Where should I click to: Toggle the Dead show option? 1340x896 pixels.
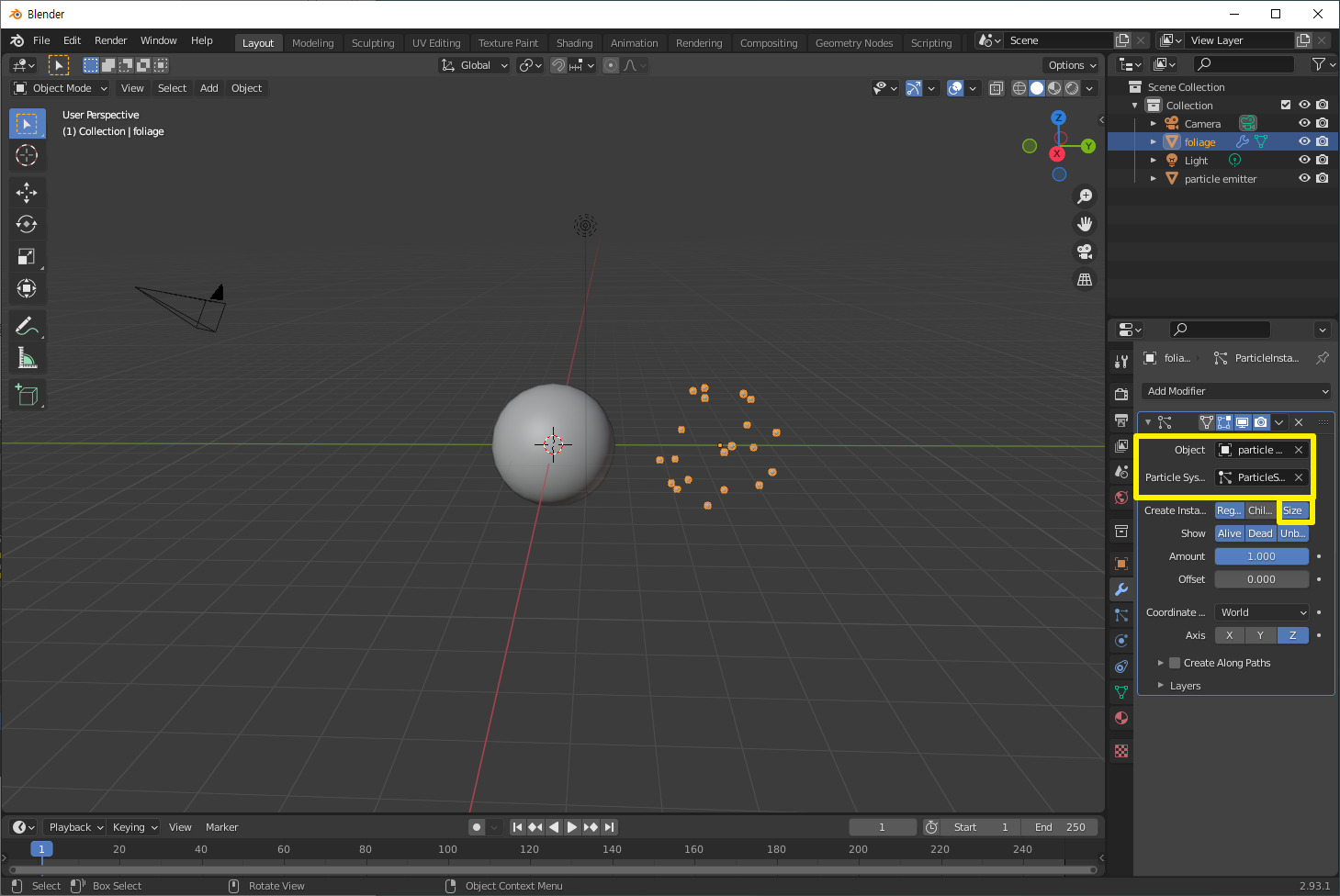click(1261, 533)
